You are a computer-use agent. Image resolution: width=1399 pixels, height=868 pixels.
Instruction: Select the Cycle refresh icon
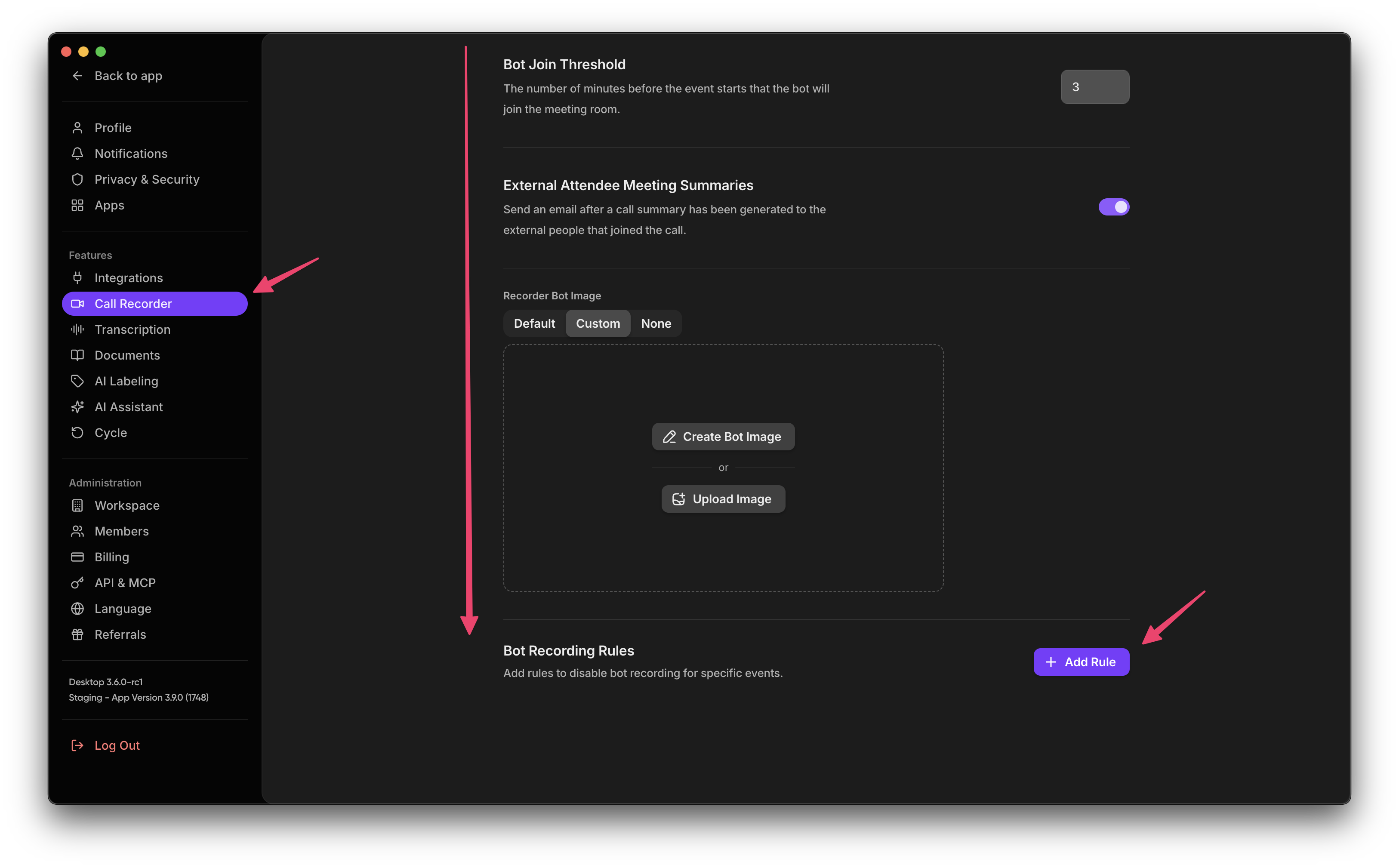tap(77, 433)
